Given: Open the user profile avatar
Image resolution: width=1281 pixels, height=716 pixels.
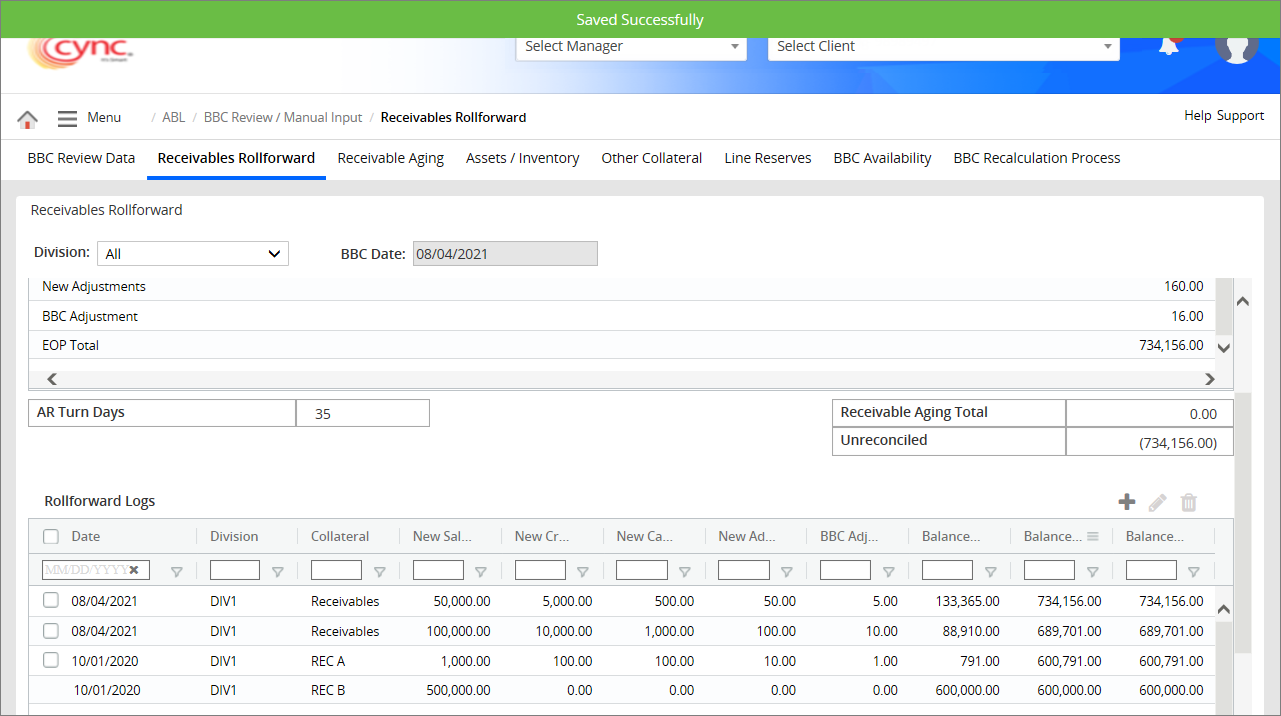Looking at the screenshot, I should (x=1236, y=47).
